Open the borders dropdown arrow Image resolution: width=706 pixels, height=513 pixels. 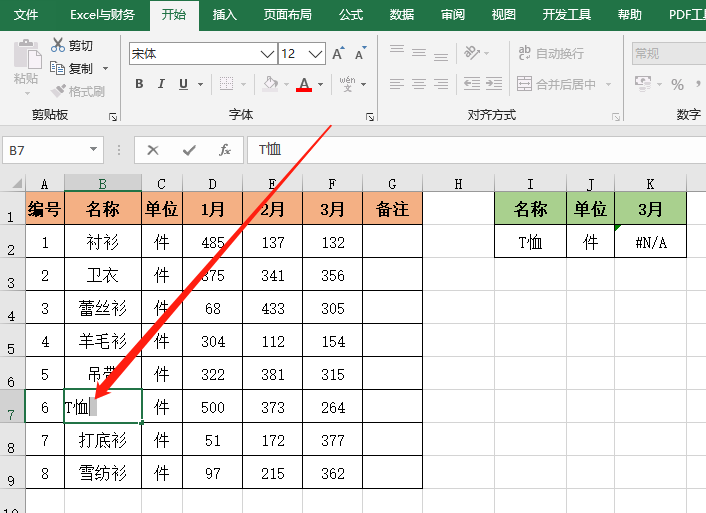(244, 84)
